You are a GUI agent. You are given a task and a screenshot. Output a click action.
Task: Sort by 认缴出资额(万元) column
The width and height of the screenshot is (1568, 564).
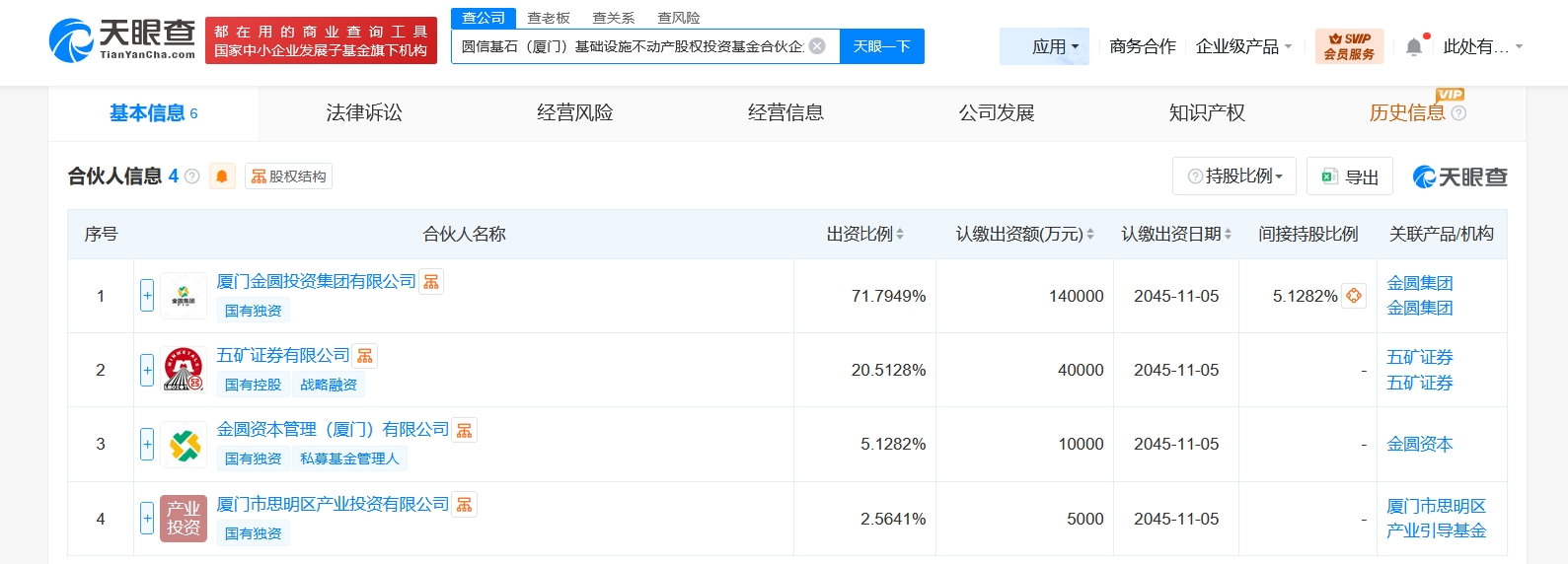click(x=1024, y=235)
